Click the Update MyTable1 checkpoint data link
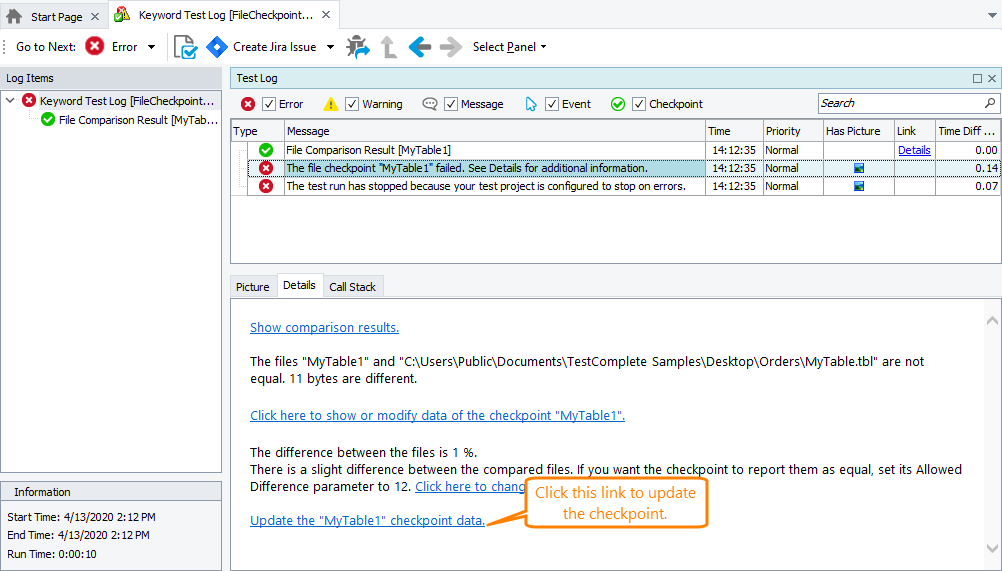The image size is (1002, 571). 367,521
